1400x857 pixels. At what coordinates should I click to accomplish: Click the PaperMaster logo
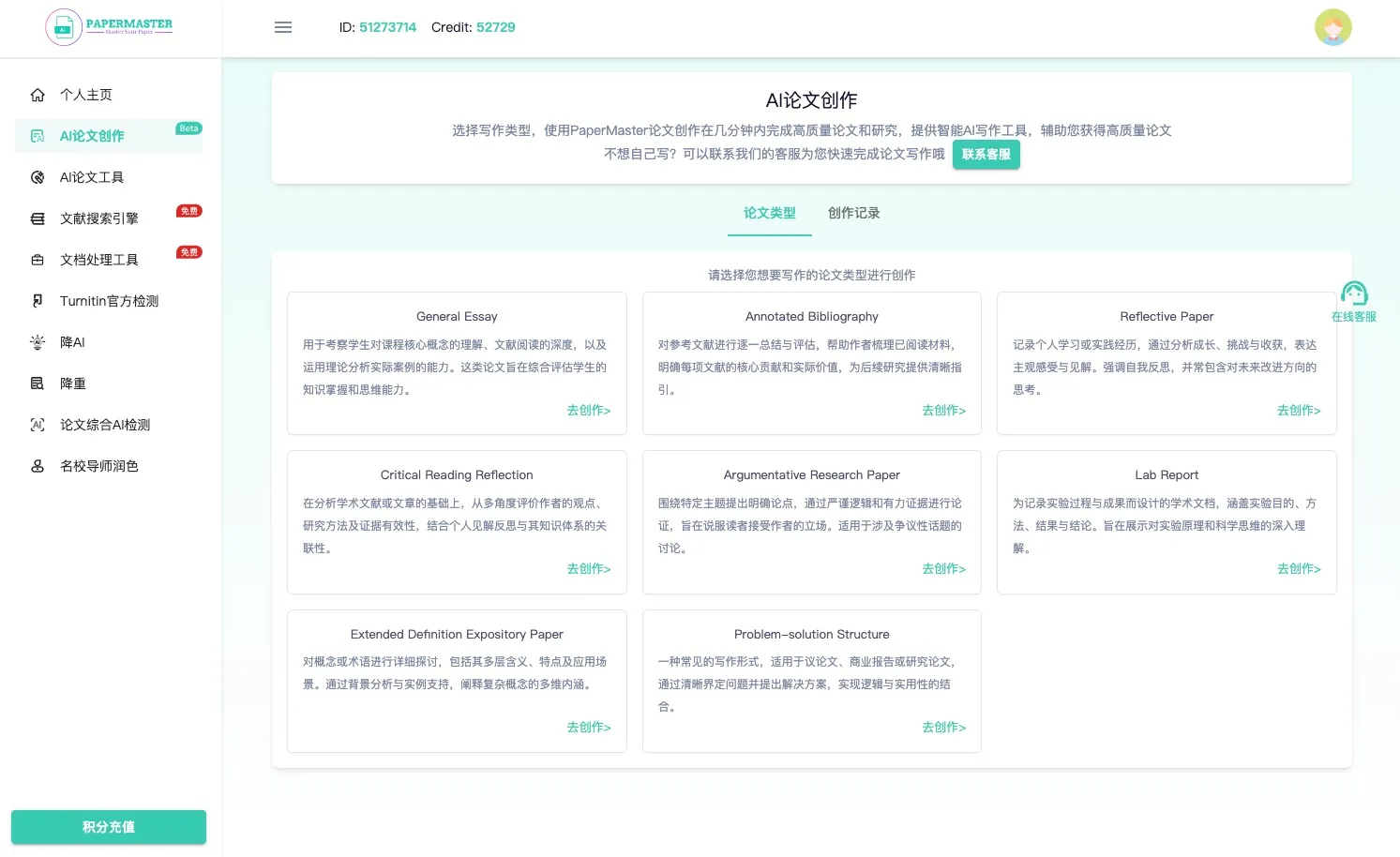tap(110, 27)
